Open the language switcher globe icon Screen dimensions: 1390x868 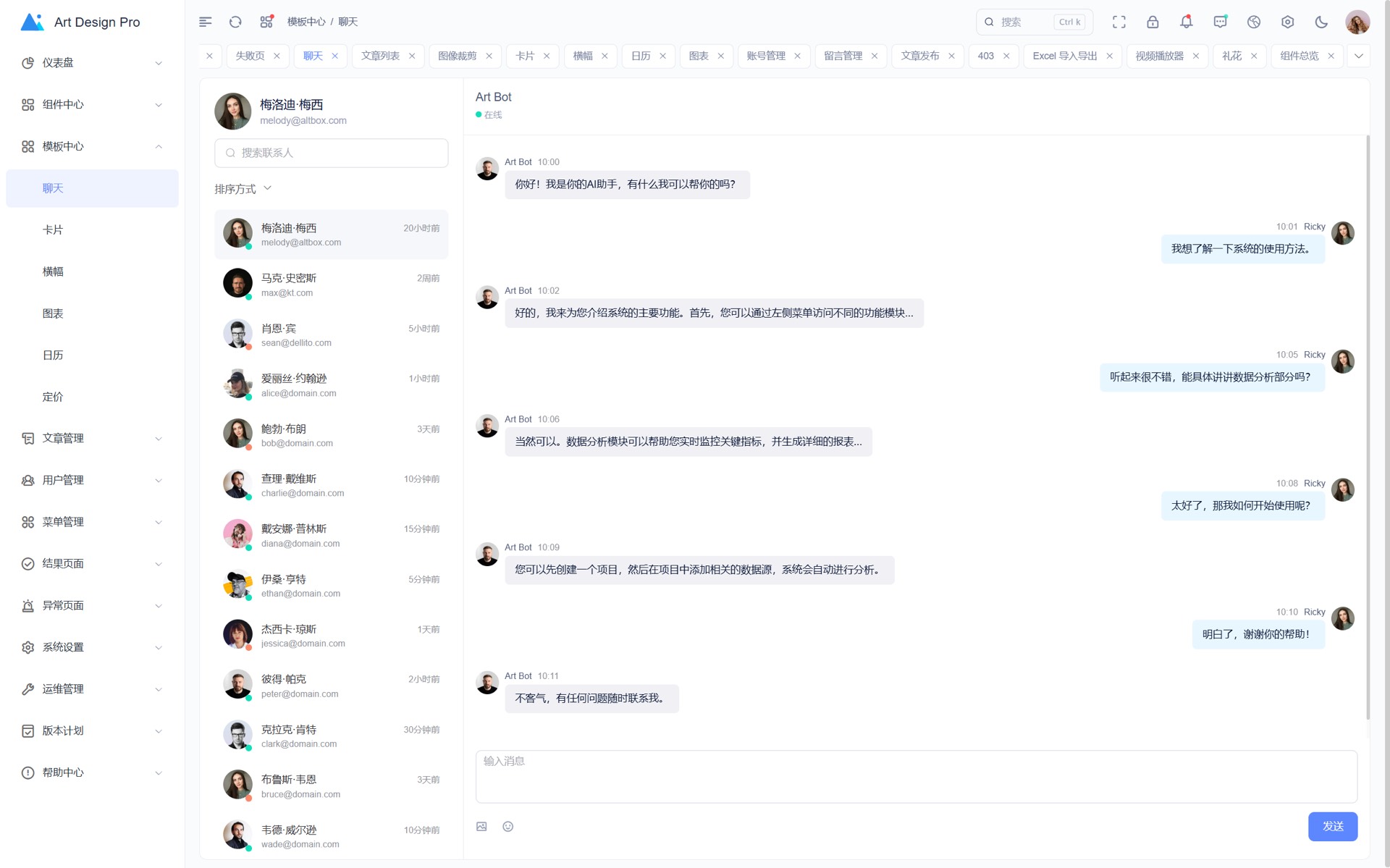point(1254,22)
